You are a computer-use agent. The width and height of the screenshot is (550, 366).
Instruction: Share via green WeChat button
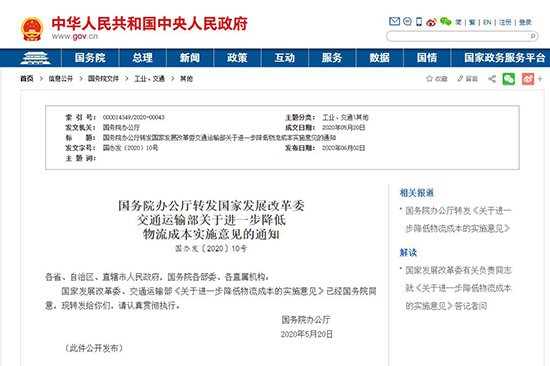click(x=509, y=79)
